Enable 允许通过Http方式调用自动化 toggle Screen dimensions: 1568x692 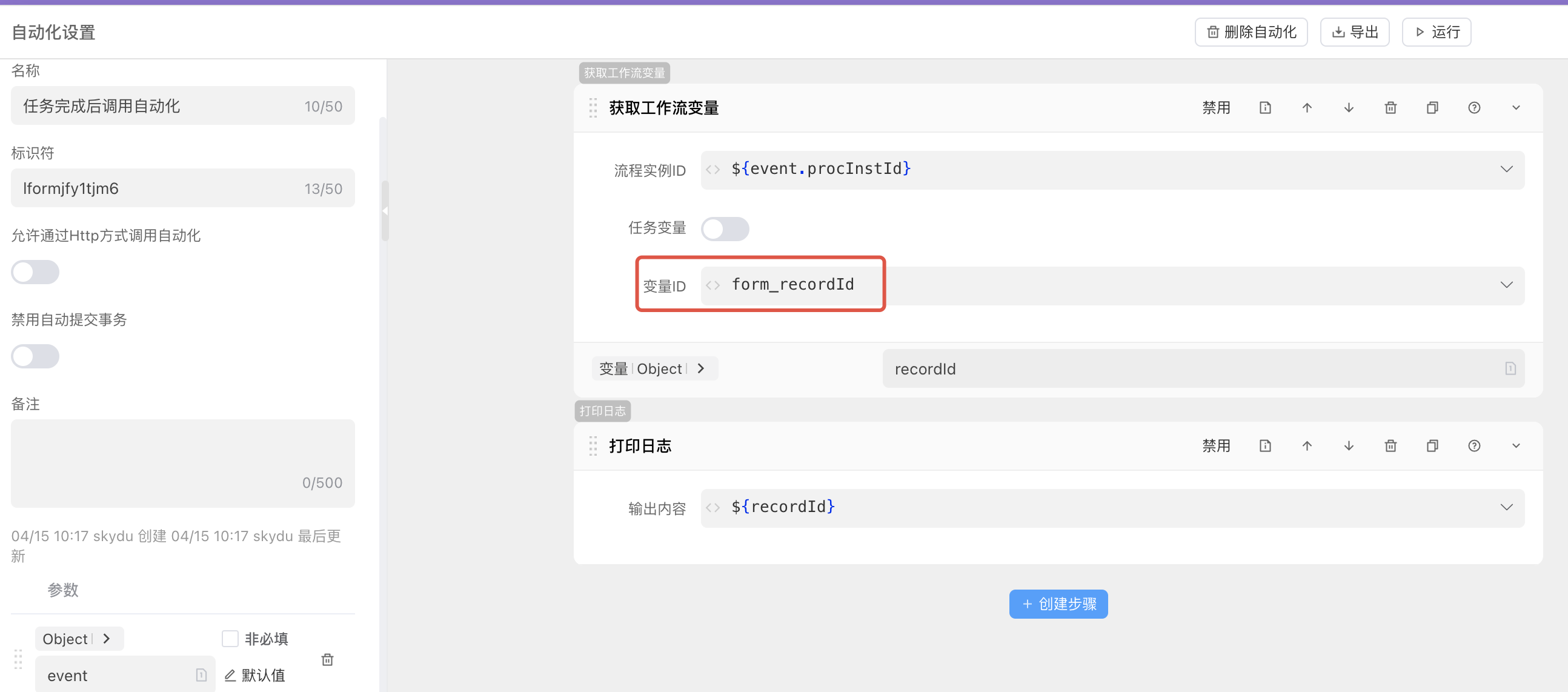click(x=35, y=272)
